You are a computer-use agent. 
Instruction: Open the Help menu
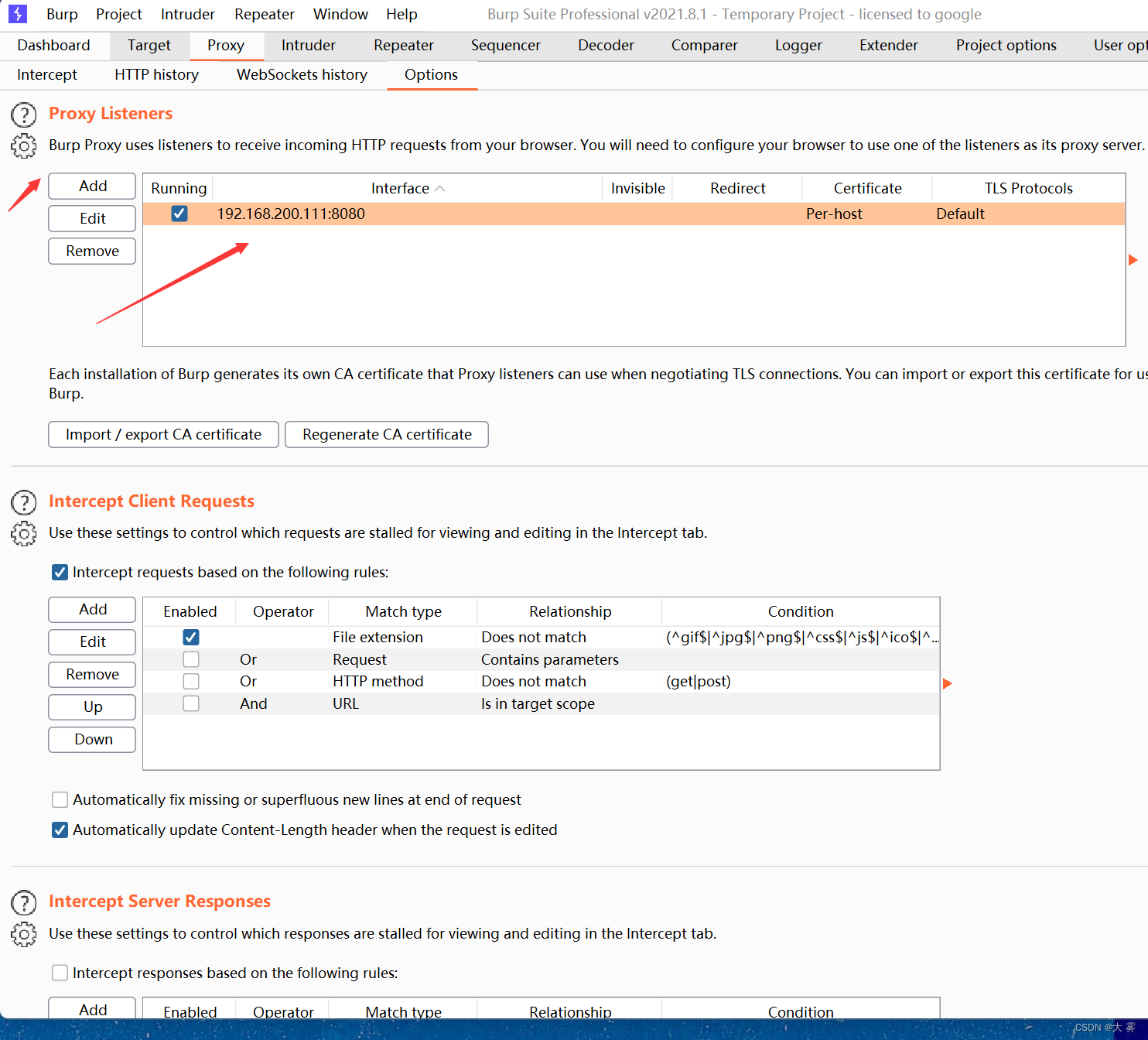coord(401,14)
